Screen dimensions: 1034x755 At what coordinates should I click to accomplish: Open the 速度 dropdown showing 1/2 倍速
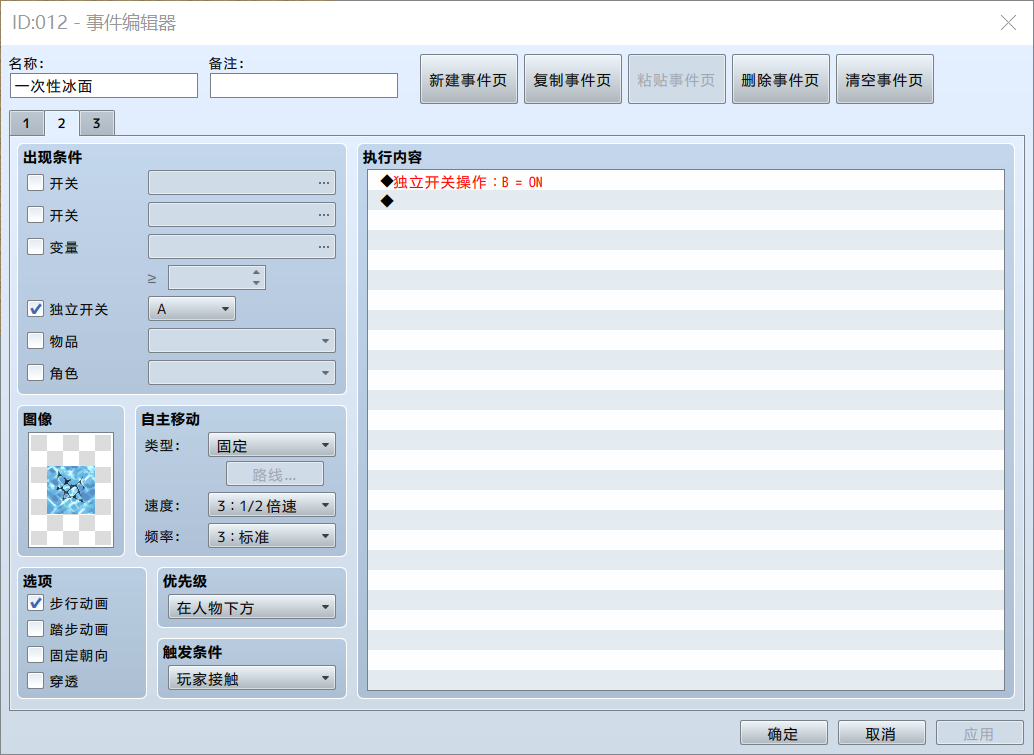pyautogui.click(x=272, y=505)
